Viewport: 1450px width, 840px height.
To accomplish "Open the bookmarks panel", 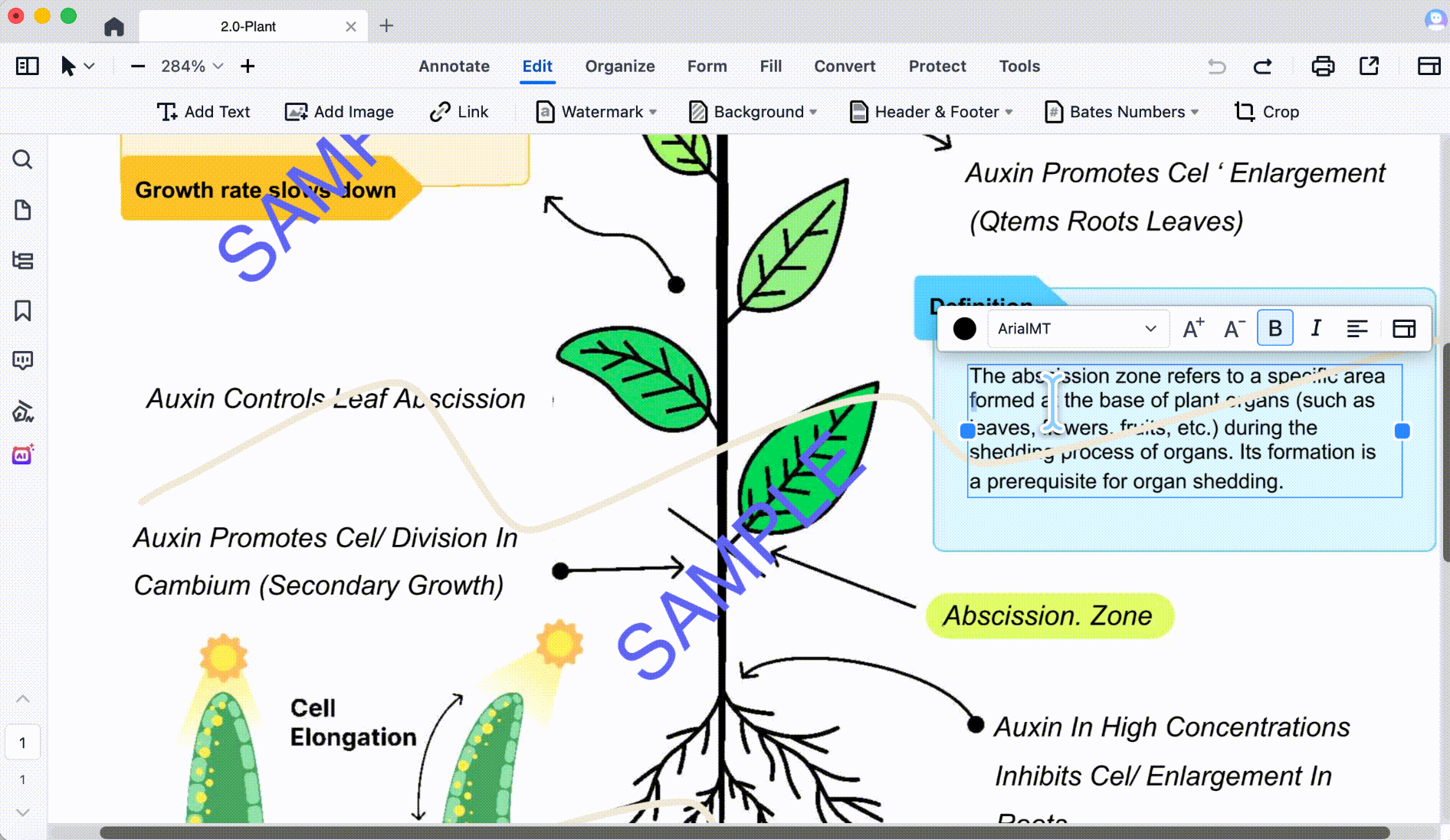I will pos(23,310).
